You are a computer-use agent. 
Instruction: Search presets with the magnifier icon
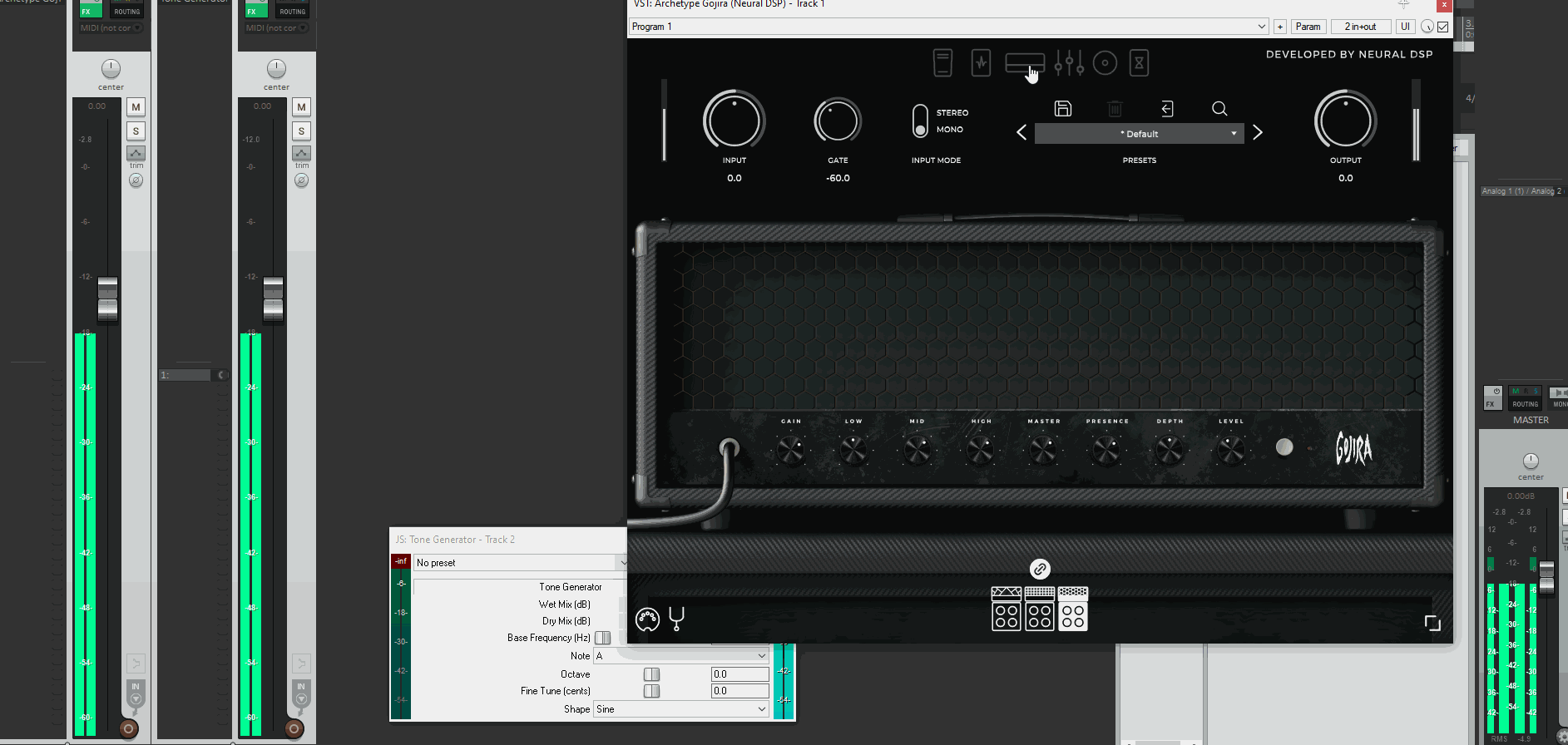pyautogui.click(x=1219, y=109)
